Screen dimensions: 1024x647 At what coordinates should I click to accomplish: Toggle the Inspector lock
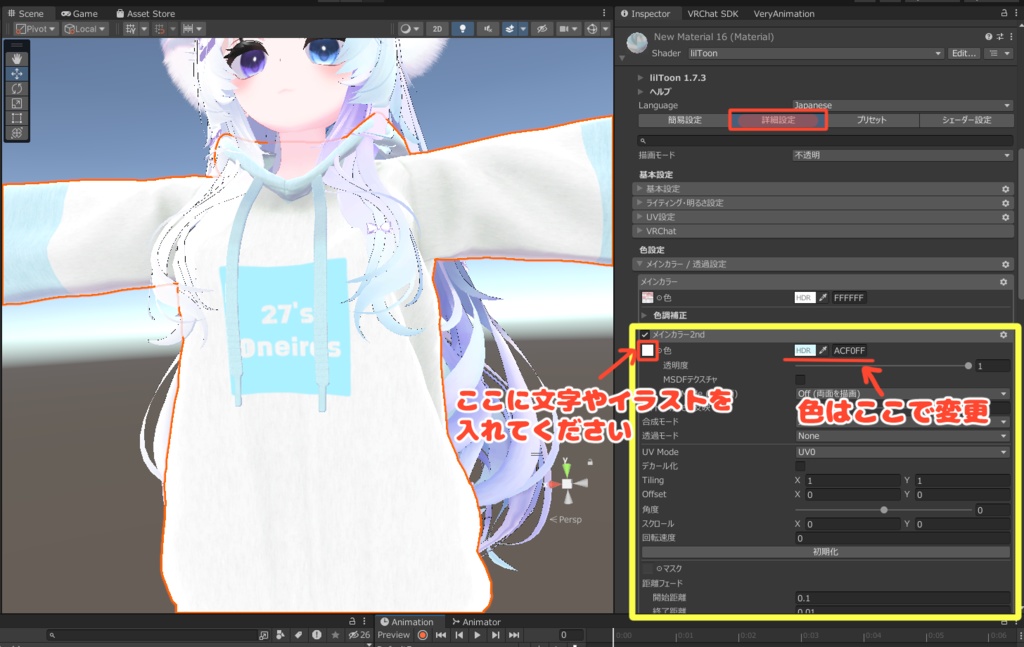coord(1004,13)
